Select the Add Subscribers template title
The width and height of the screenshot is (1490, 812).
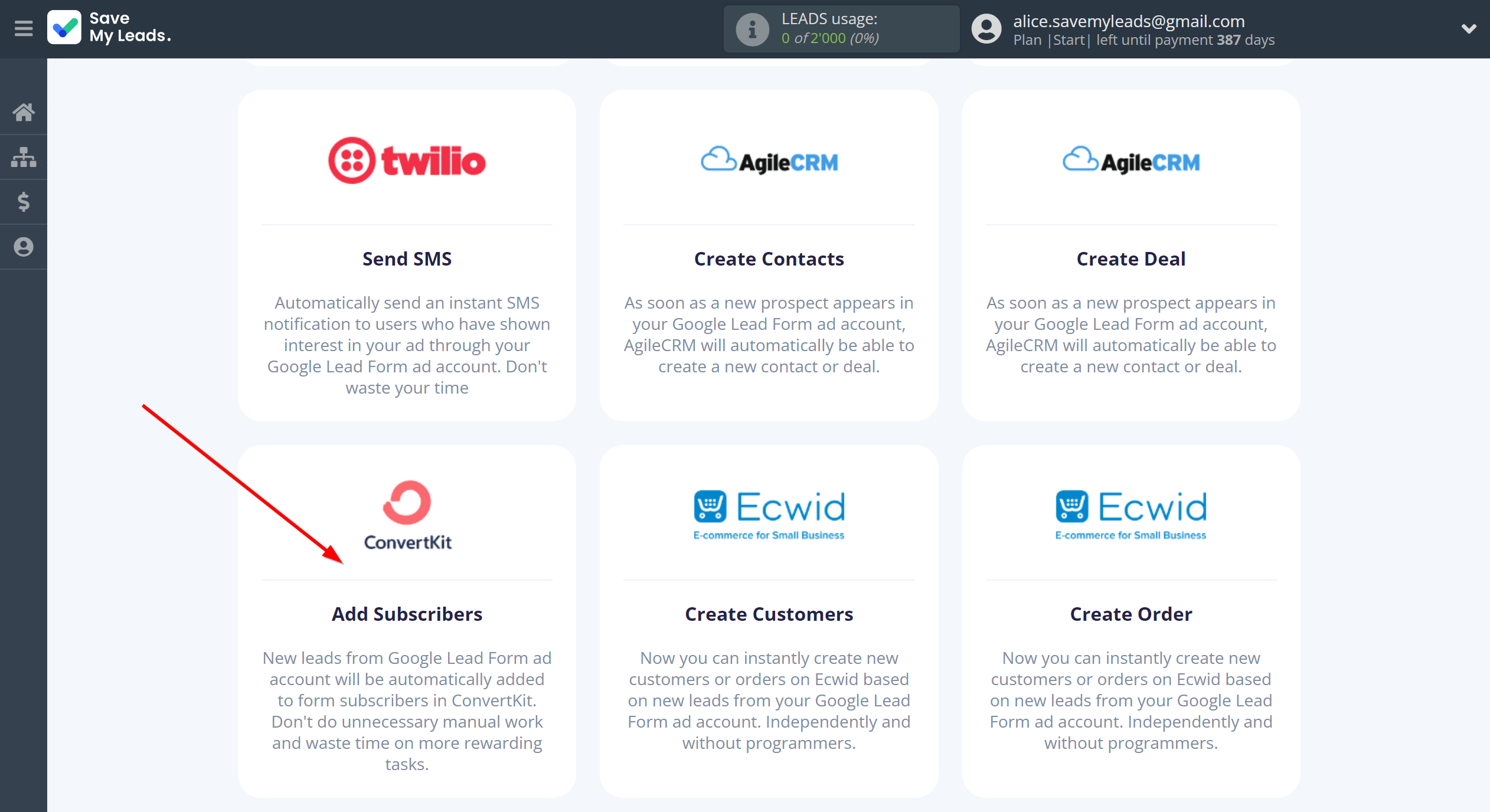[407, 614]
